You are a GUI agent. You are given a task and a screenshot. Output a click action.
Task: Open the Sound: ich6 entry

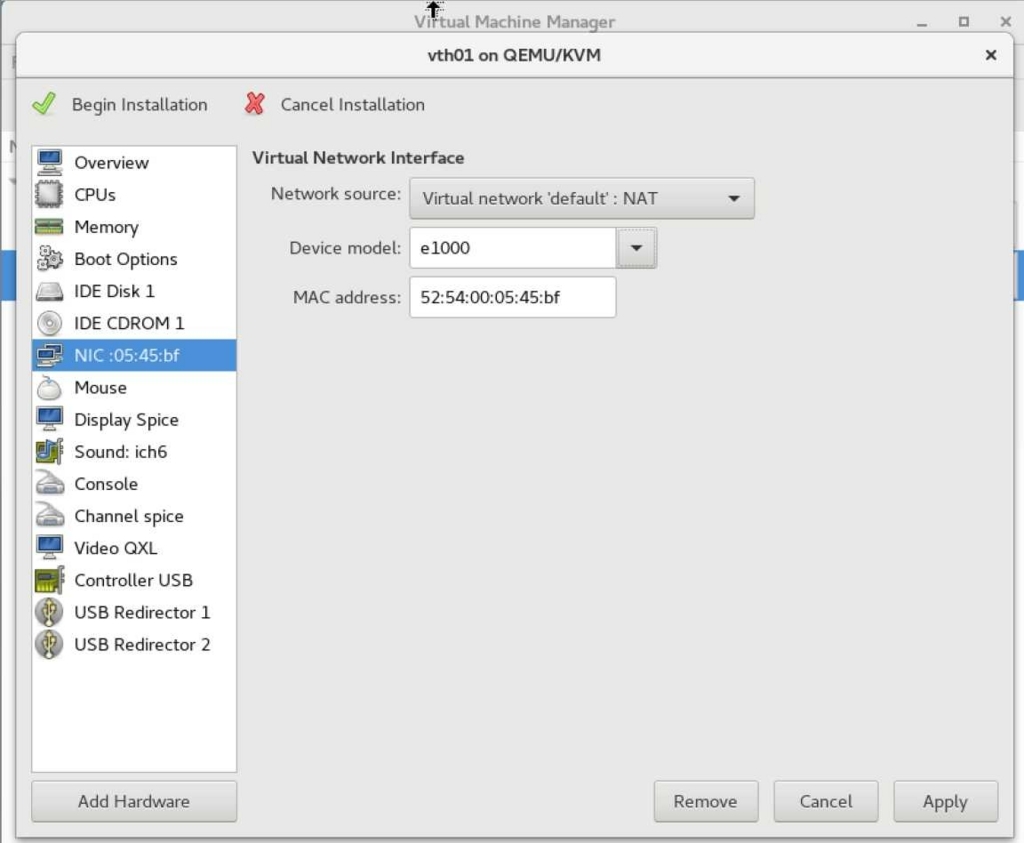(134, 451)
